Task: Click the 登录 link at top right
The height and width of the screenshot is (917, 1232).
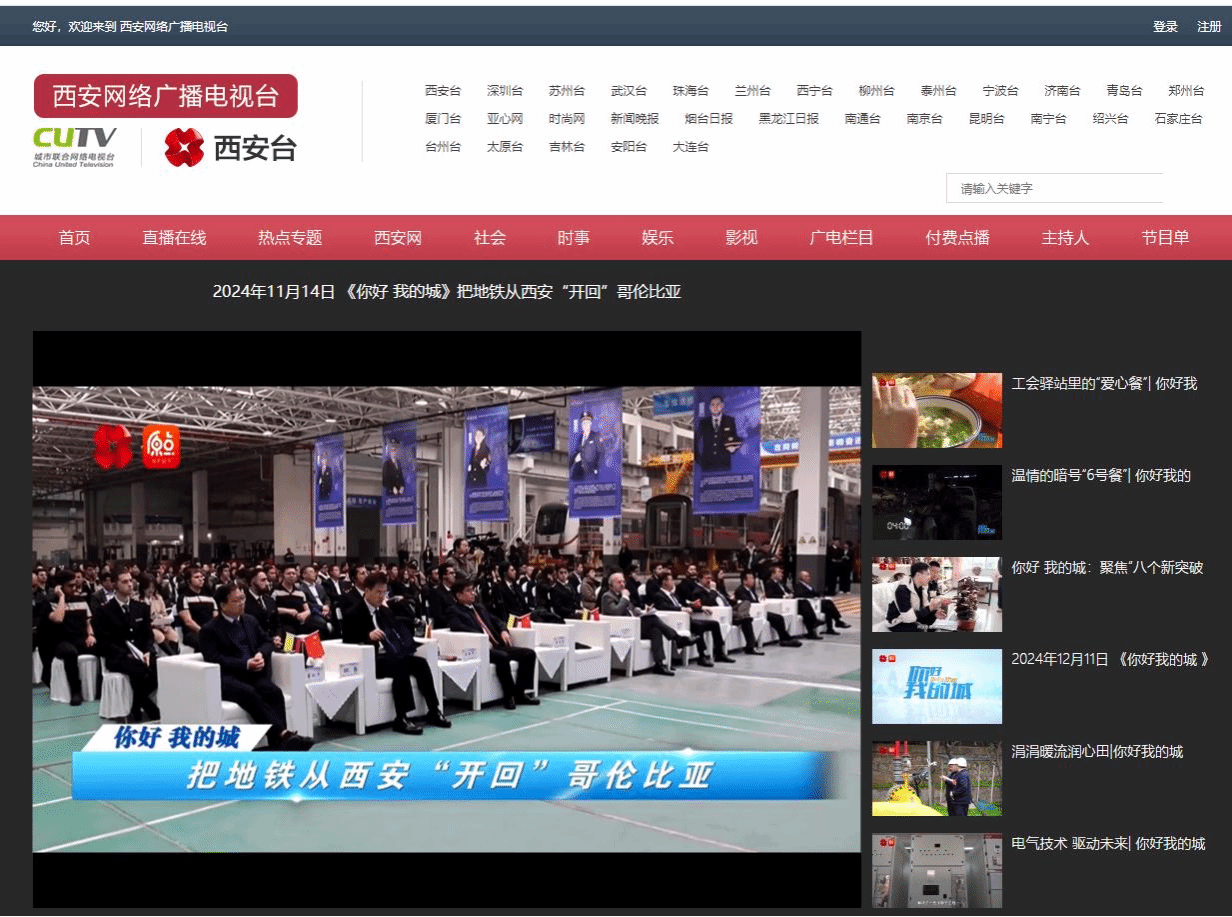Action: click(x=1165, y=27)
